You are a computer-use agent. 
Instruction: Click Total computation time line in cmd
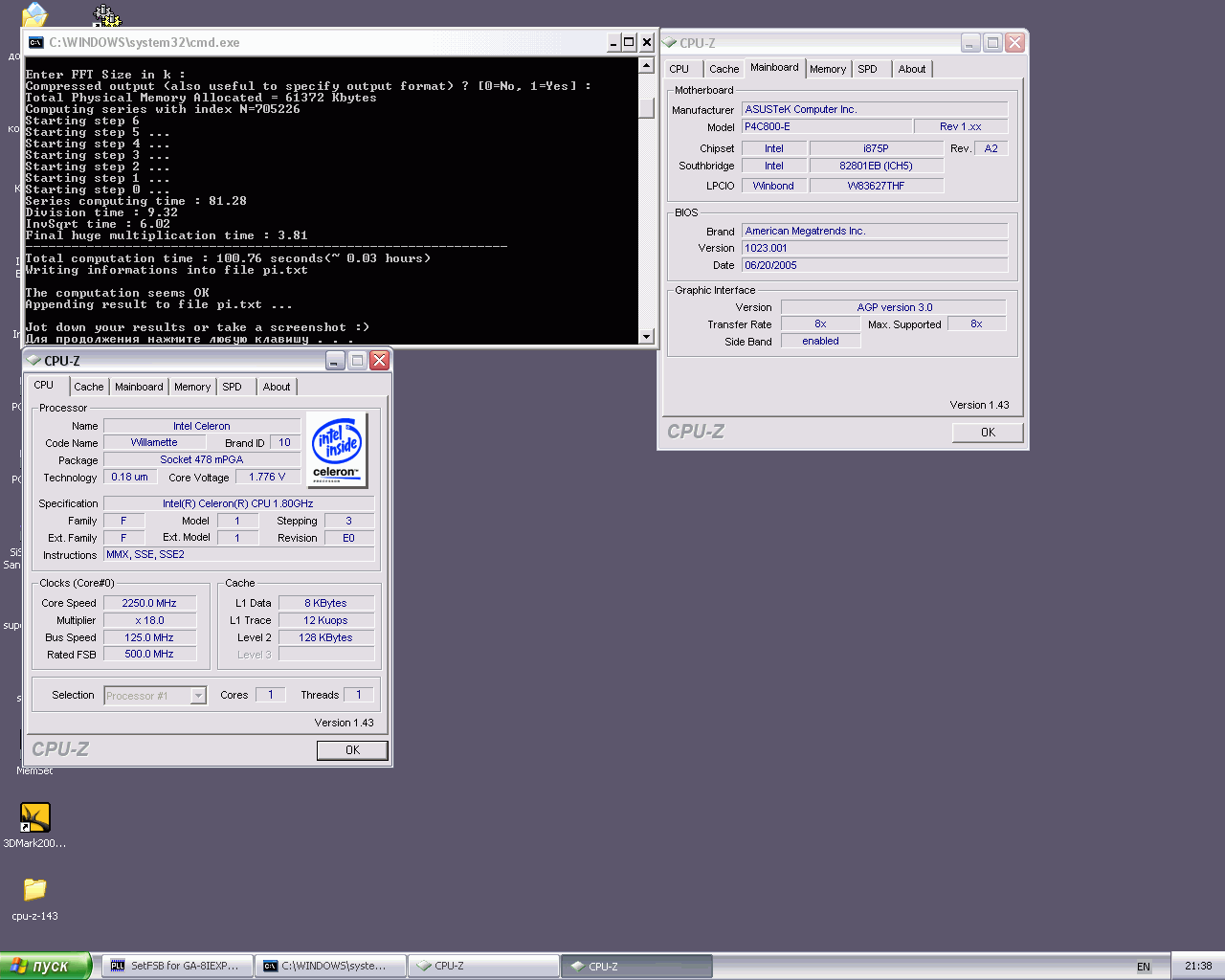[x=228, y=258]
